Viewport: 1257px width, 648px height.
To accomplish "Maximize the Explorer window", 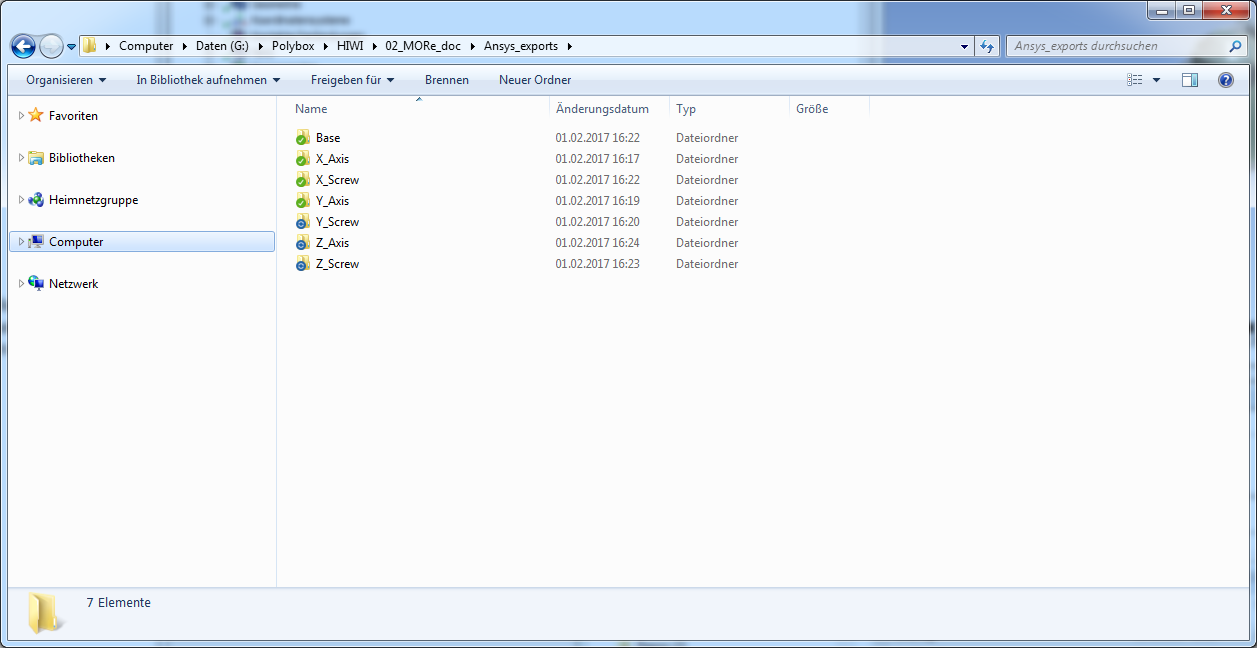I will point(1189,10).
